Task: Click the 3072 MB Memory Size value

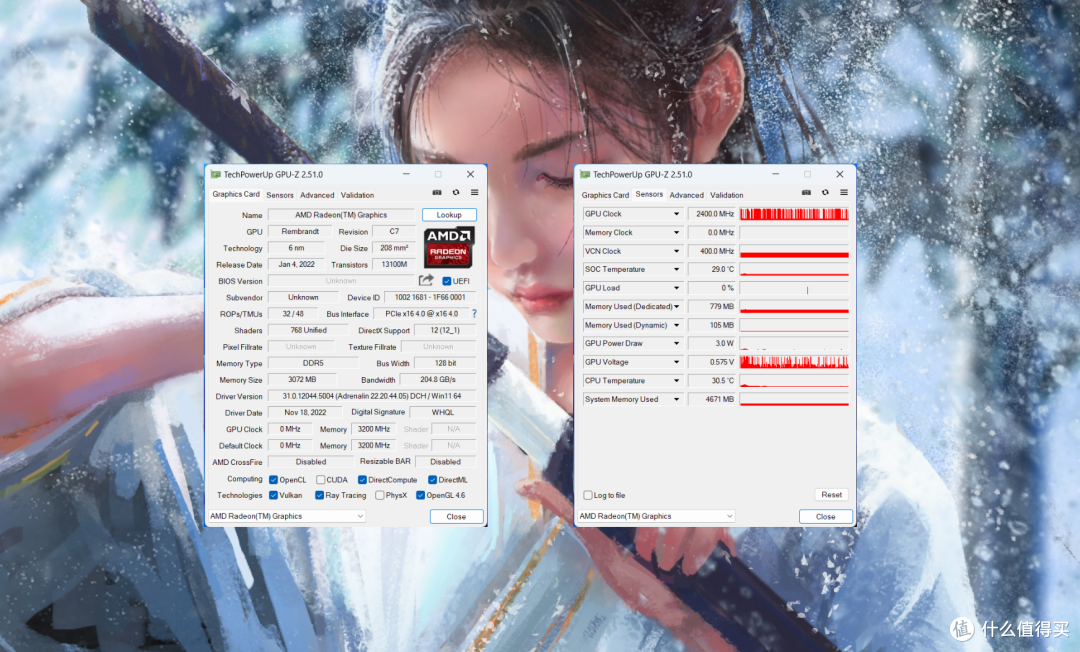Action: (302, 379)
